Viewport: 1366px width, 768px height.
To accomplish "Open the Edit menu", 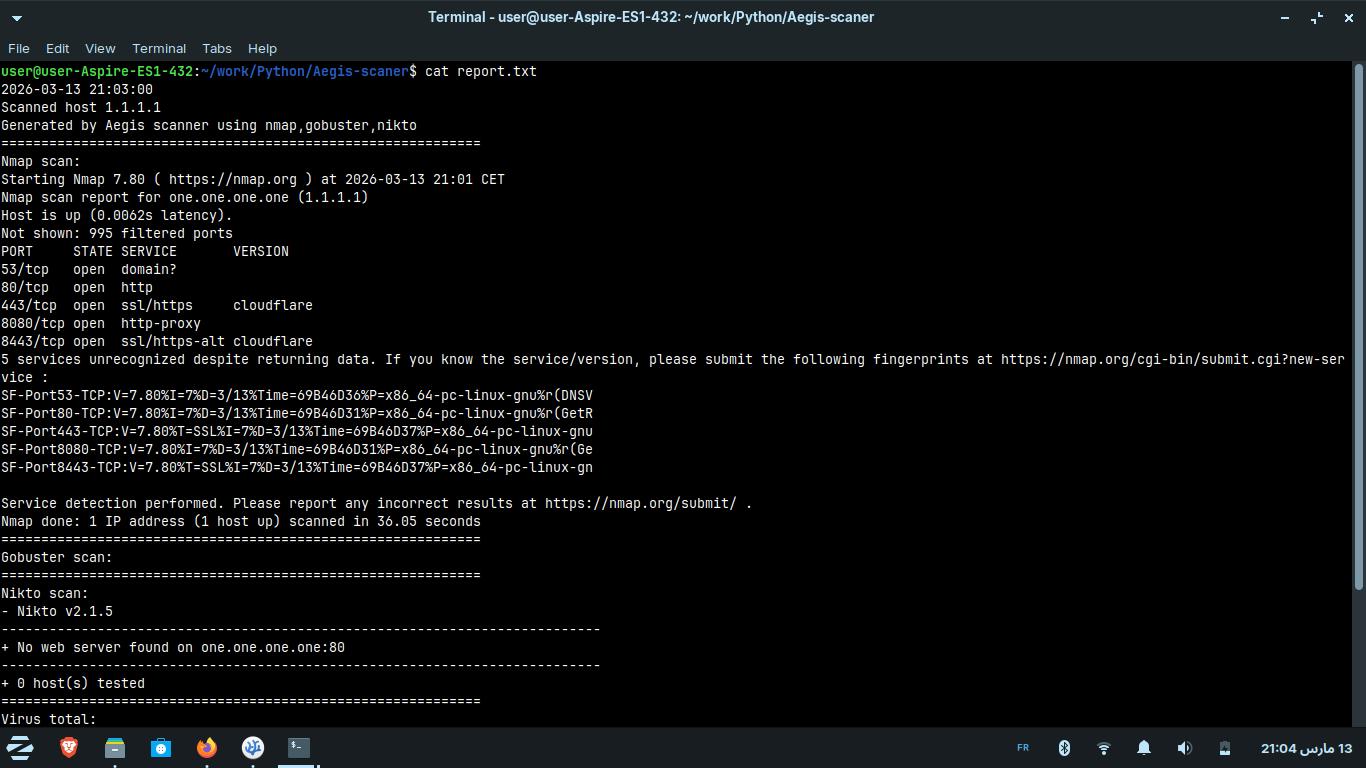I will [x=58, y=48].
